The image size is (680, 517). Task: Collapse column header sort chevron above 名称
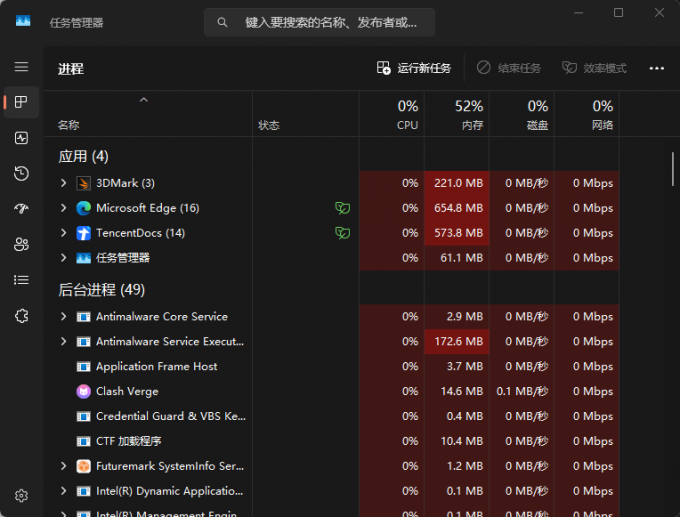144,100
